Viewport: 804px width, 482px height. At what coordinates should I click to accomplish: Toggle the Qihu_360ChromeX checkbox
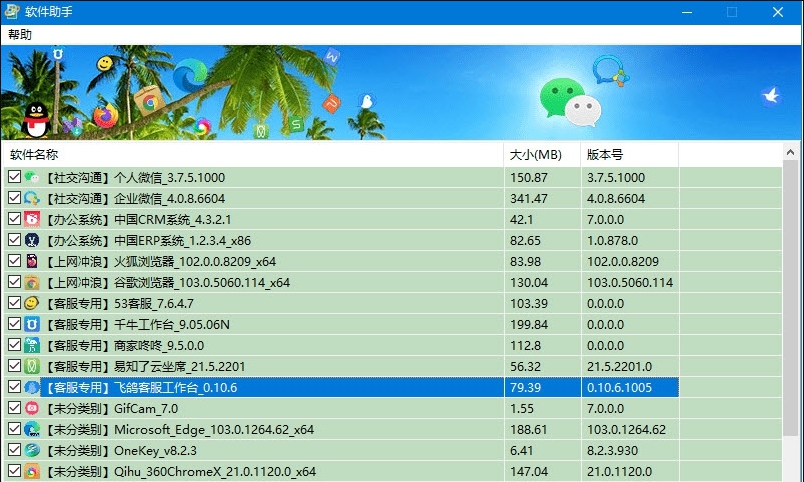pyautogui.click(x=14, y=471)
